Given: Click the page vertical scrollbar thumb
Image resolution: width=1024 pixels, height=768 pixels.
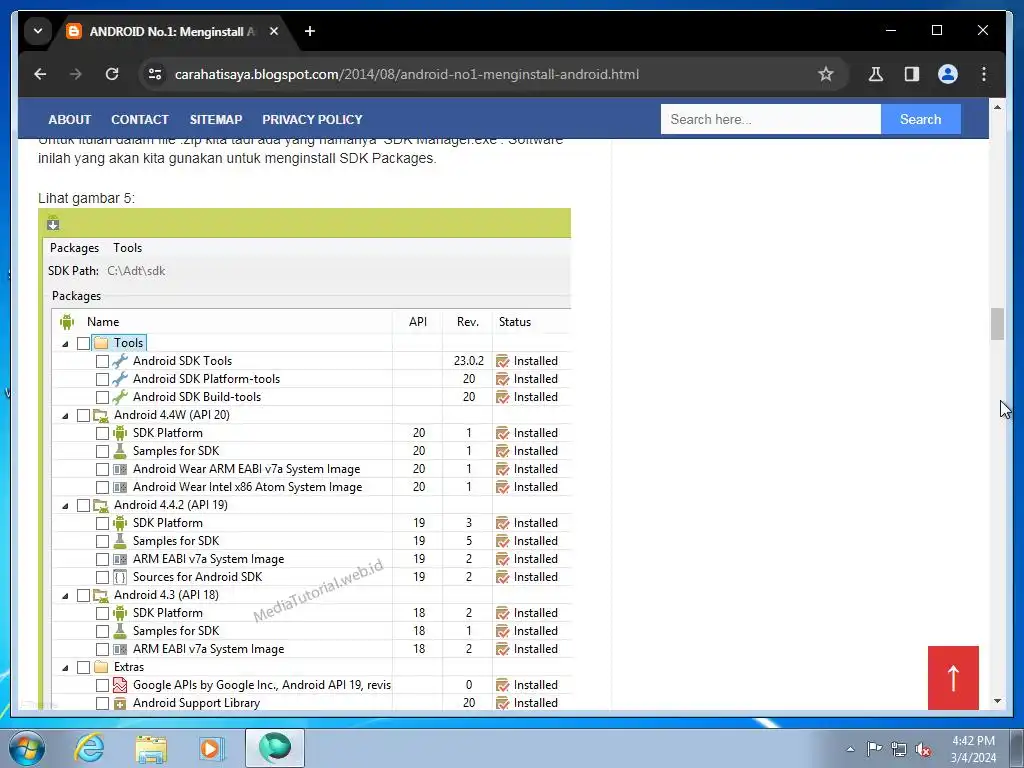Looking at the screenshot, I should point(997,324).
